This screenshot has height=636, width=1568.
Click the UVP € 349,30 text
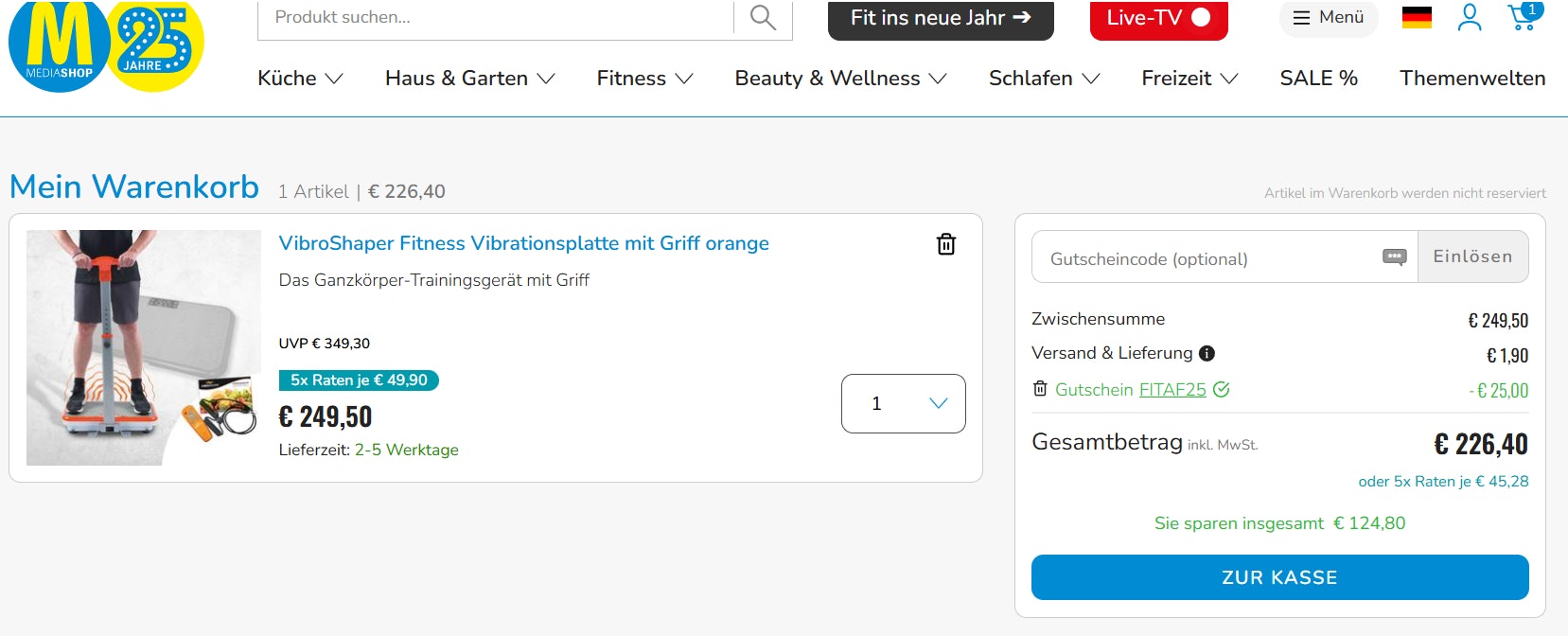[324, 344]
